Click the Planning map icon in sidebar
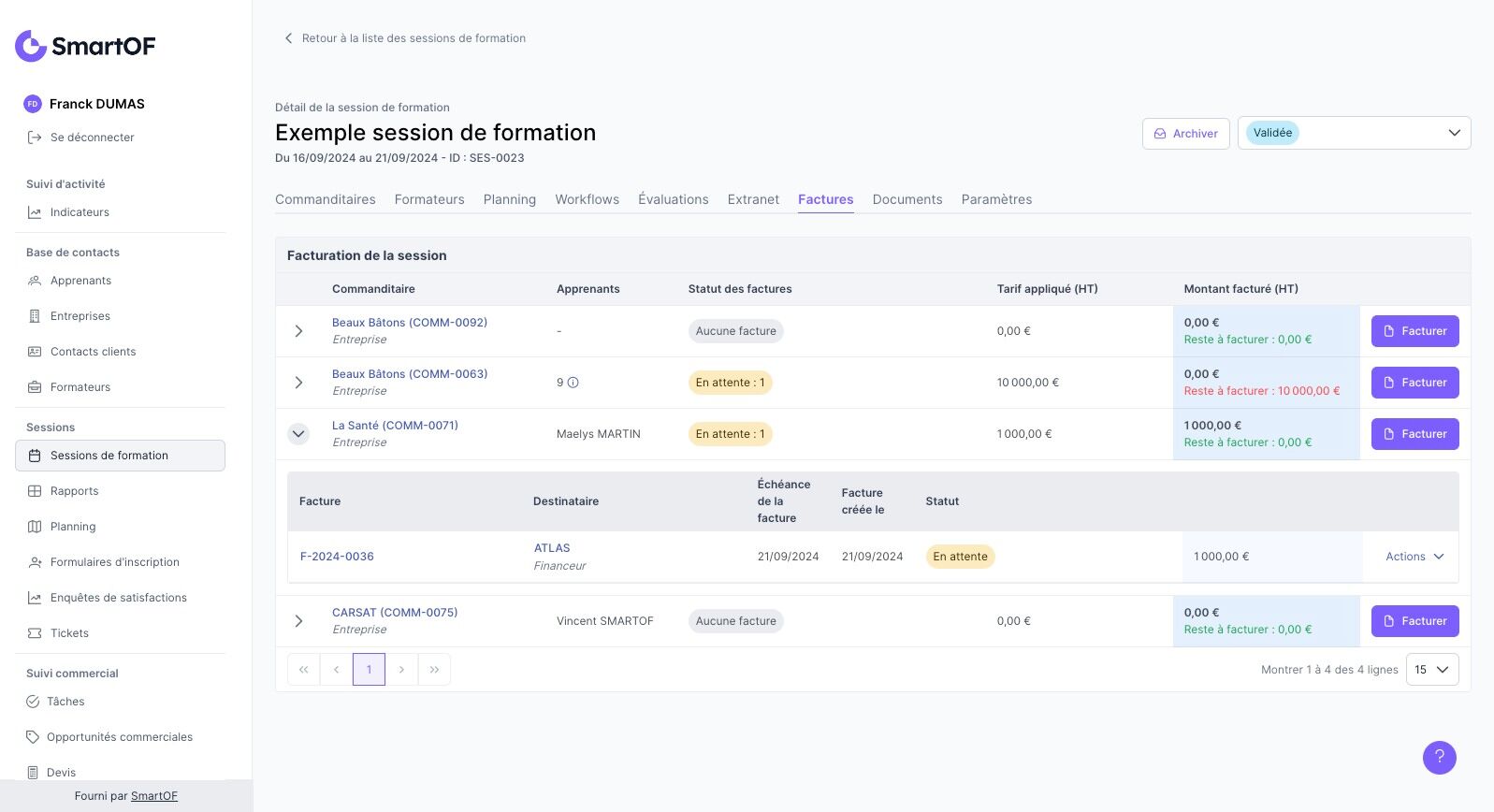 (x=35, y=527)
